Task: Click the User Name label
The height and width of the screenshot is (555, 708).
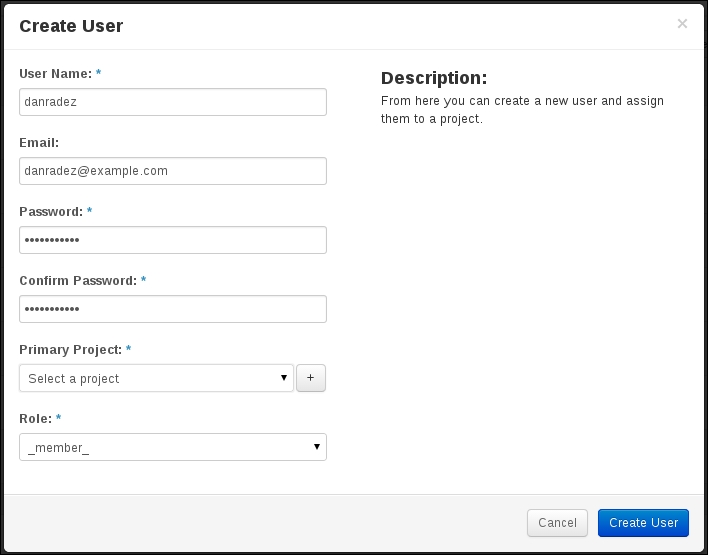Action: pyautogui.click(x=56, y=74)
